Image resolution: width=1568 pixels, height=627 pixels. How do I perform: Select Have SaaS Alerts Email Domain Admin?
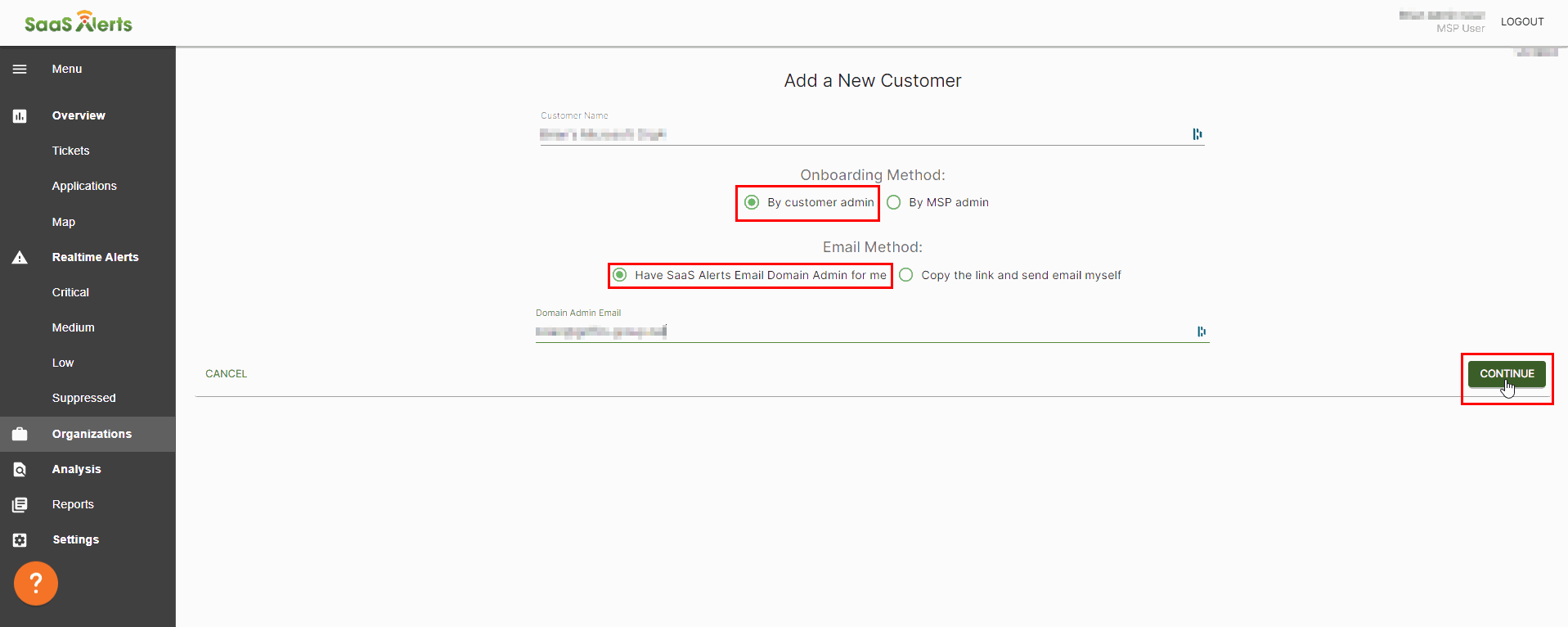[x=620, y=275]
